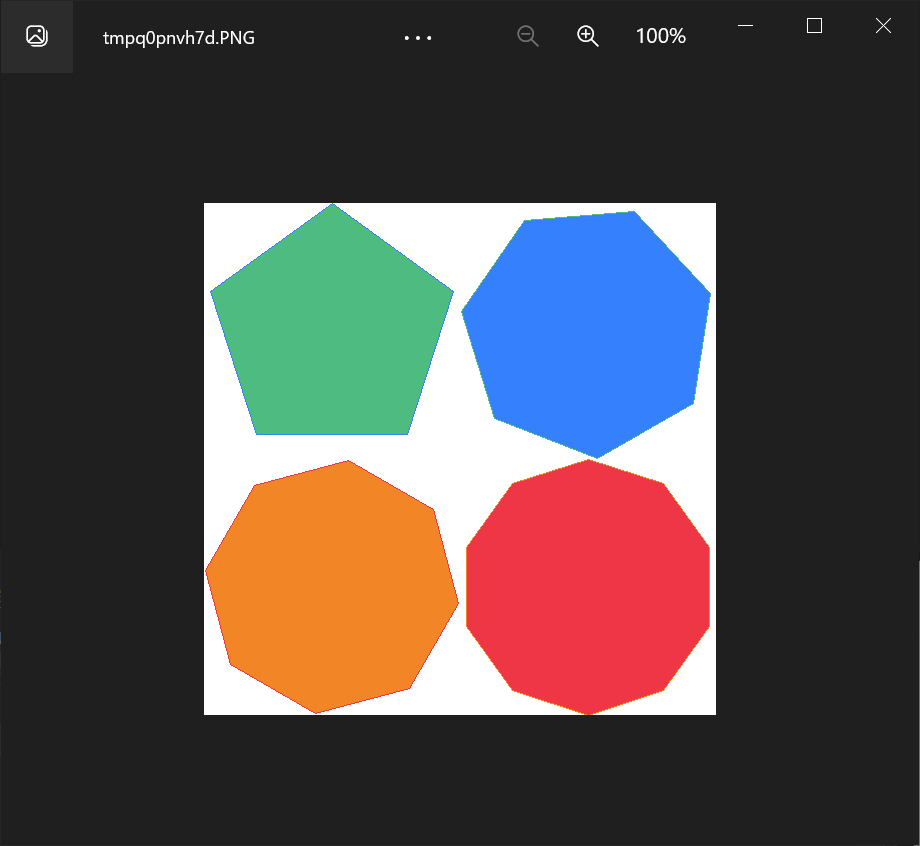Open the Photos app gallery icon
The image size is (920, 846).
pyautogui.click(x=36, y=36)
